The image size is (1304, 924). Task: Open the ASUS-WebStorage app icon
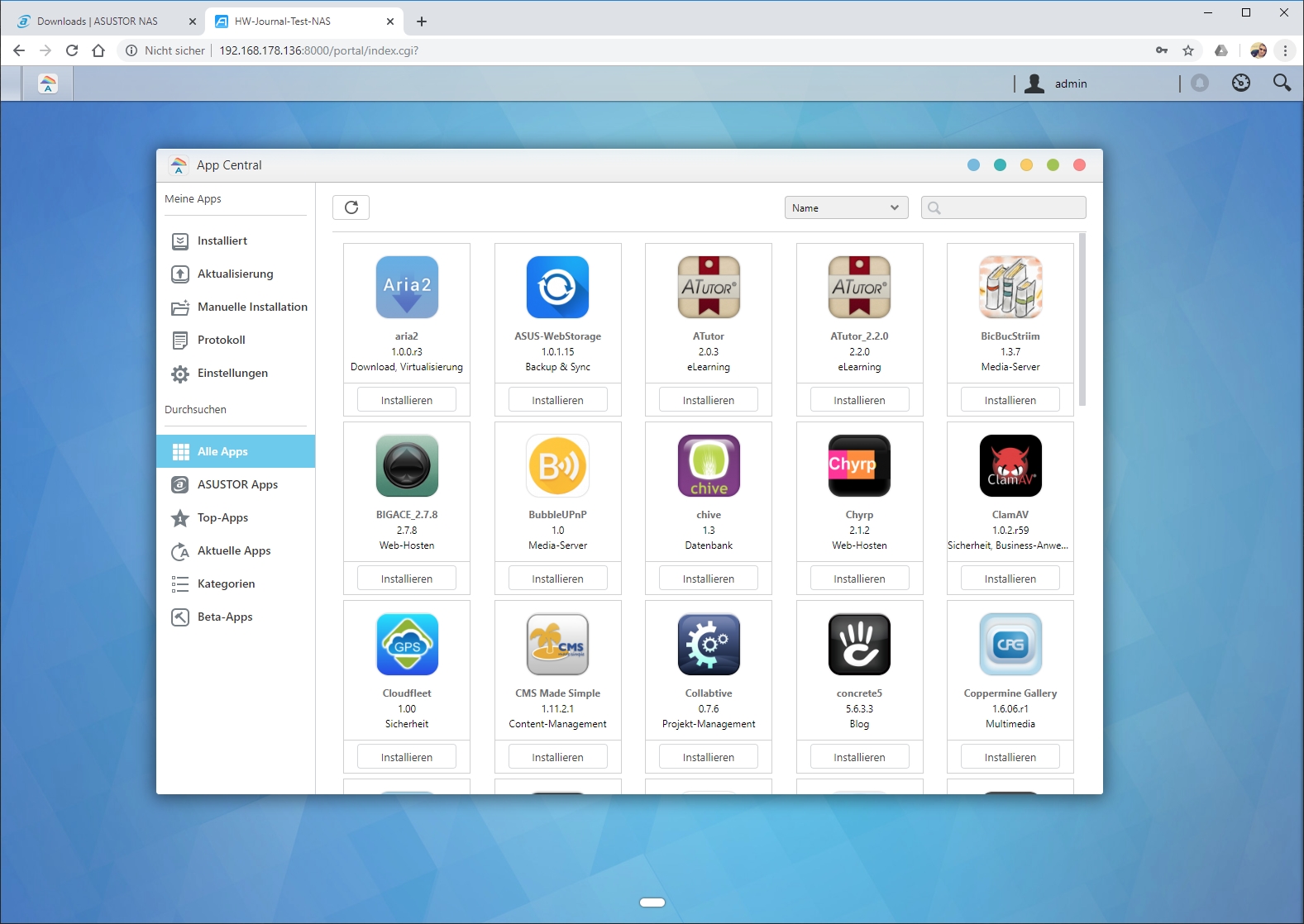pos(557,288)
